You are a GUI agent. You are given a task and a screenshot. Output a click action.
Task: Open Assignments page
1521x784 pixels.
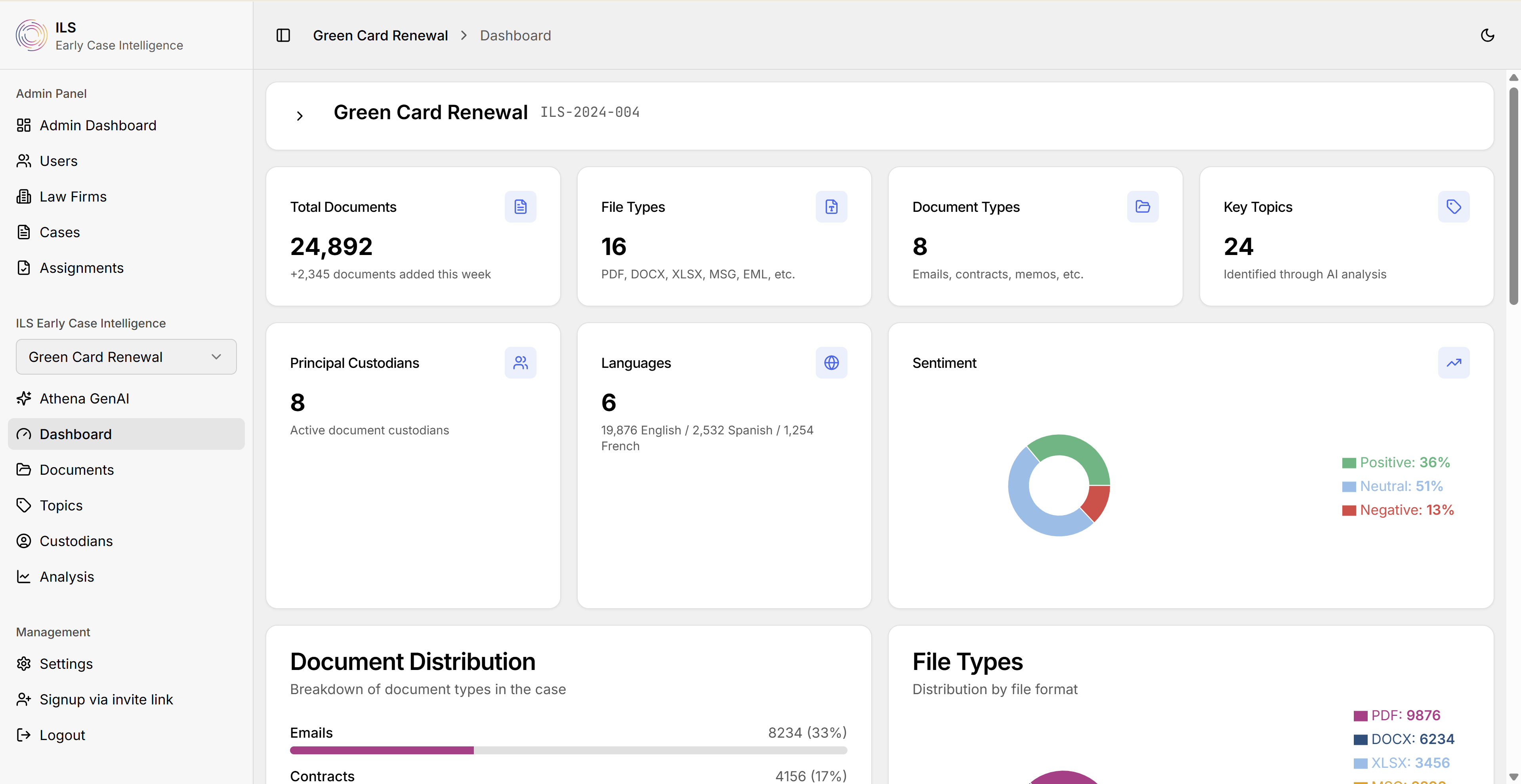[x=126, y=268]
